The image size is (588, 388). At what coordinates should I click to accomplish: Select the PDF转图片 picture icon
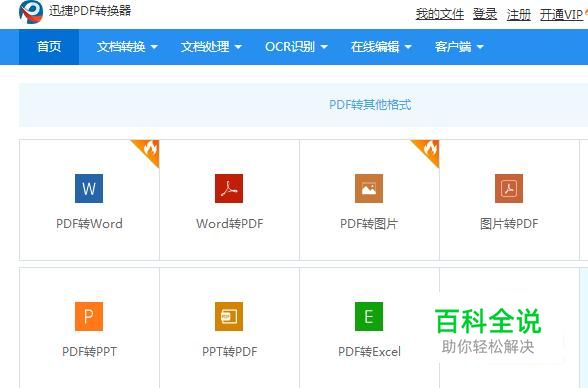tap(369, 189)
